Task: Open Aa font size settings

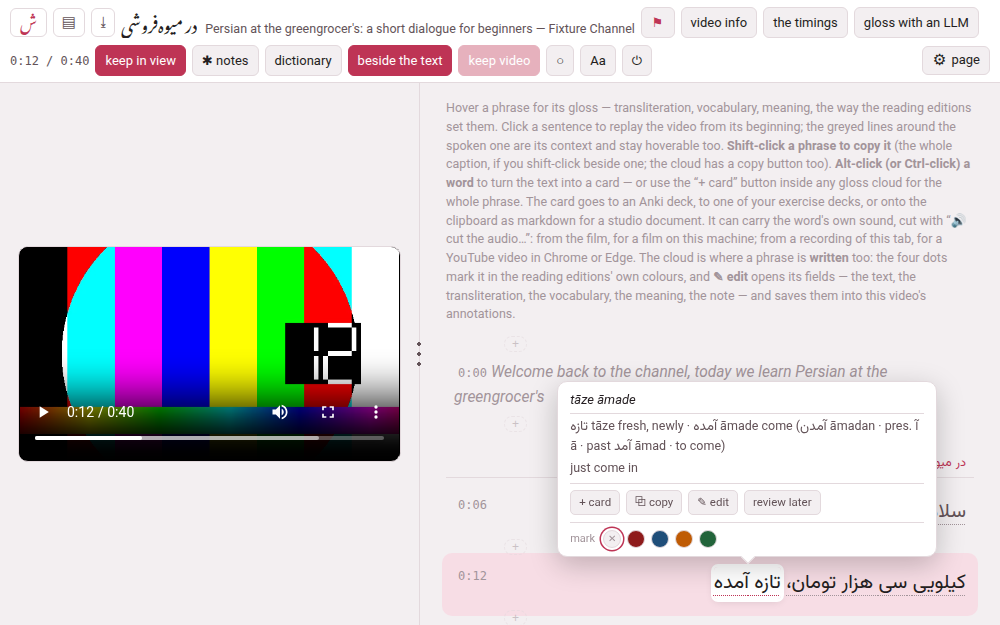Action: (x=598, y=61)
